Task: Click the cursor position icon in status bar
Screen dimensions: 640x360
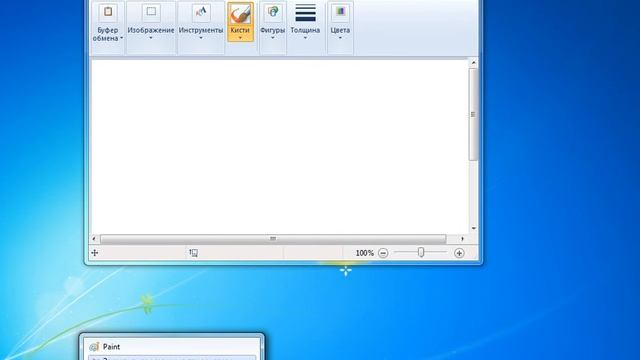Action: point(95,253)
